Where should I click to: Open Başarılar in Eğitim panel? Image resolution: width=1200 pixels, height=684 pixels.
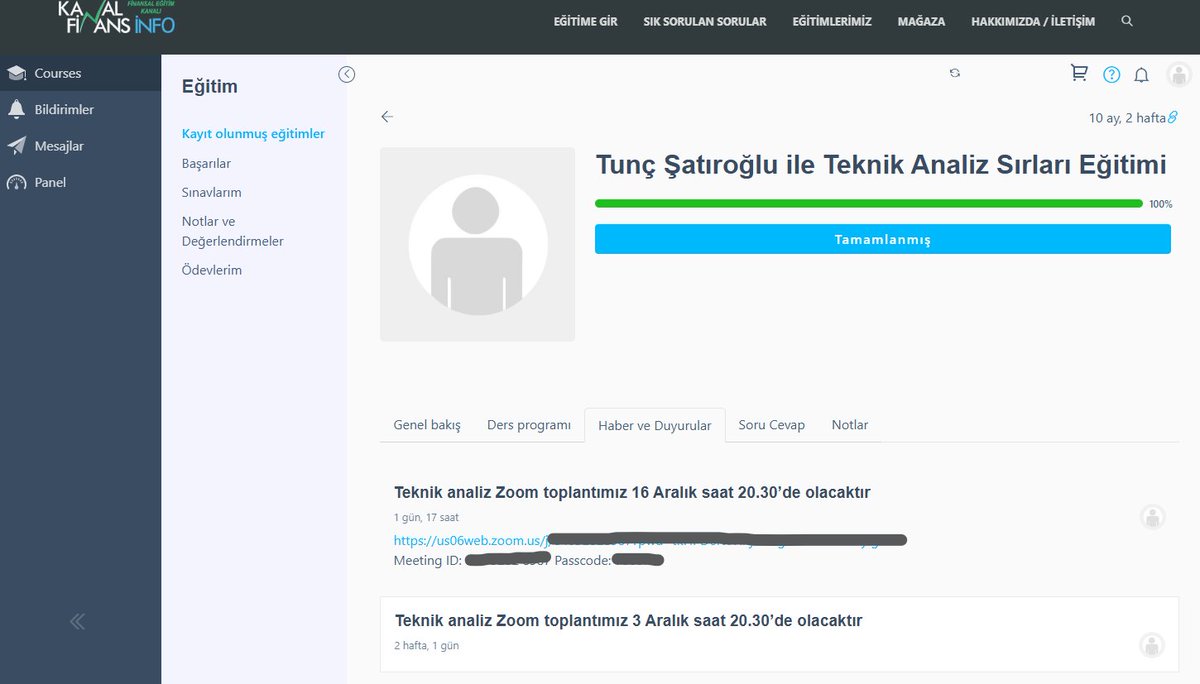click(x=206, y=163)
